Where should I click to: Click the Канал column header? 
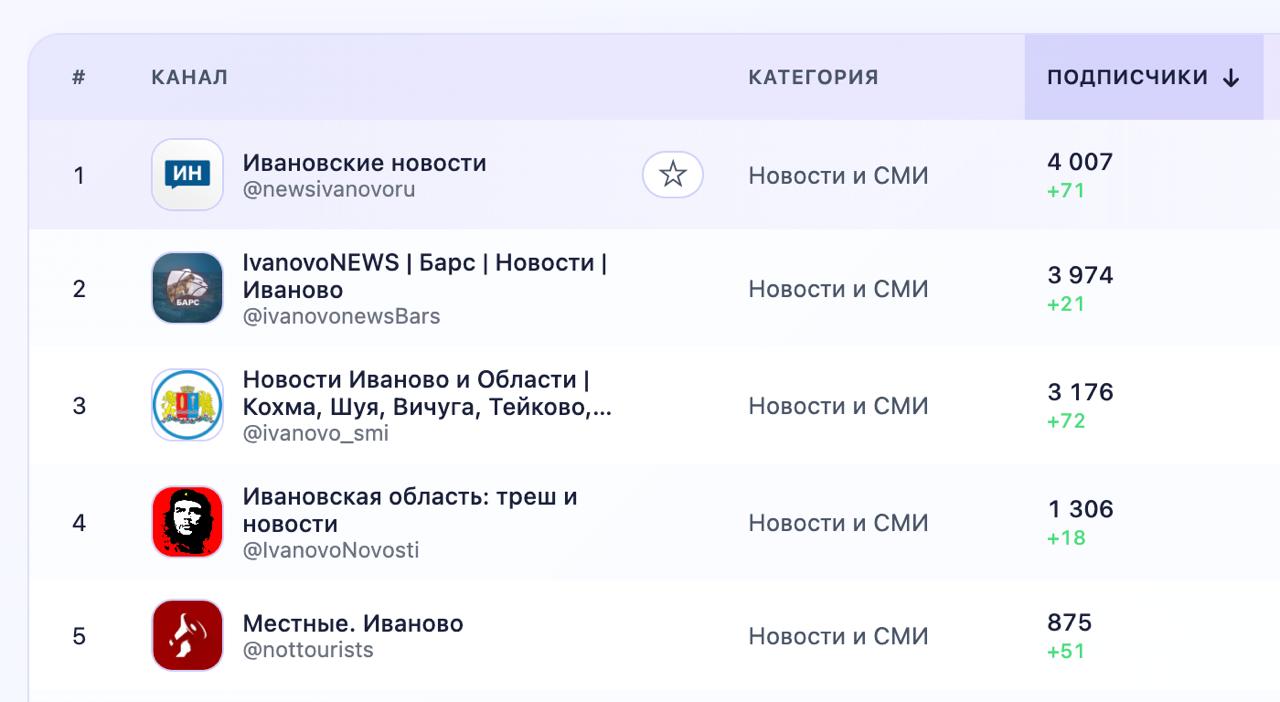(189, 77)
